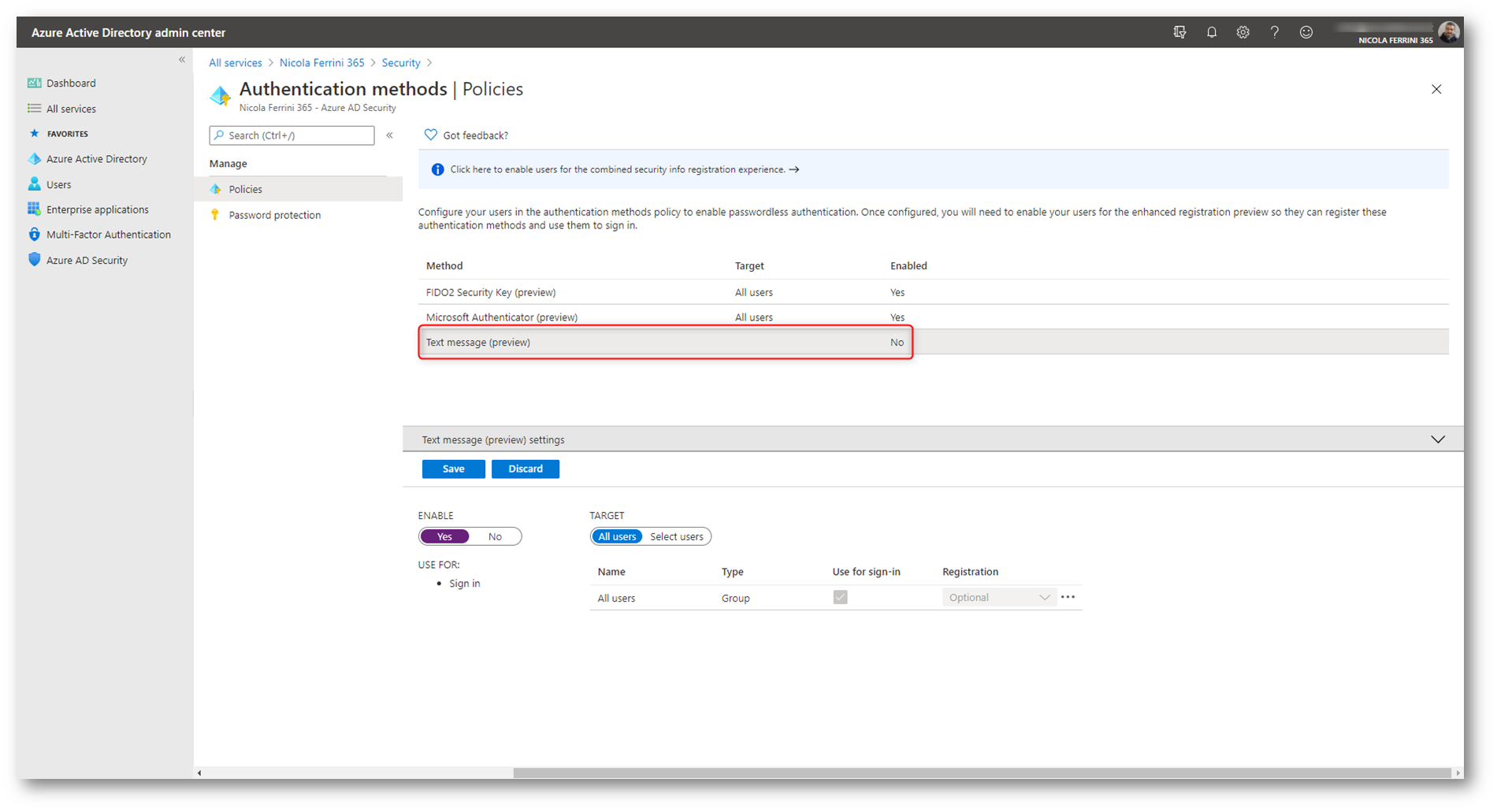Follow the Nicola Ferrini 365 breadcrumb
Screen dimensions: 1497x812
click(x=321, y=62)
